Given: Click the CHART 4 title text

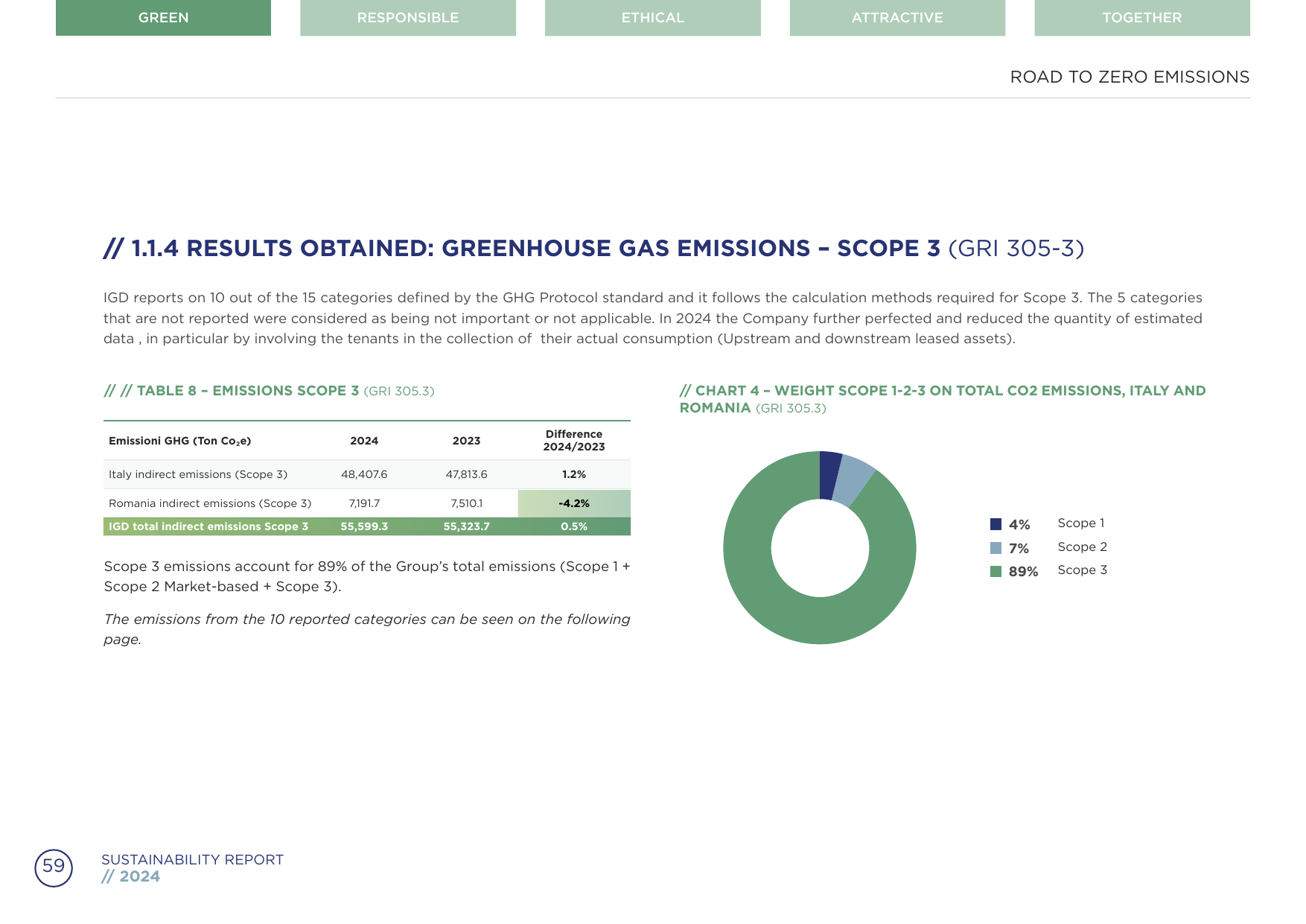Looking at the screenshot, I should click(943, 399).
